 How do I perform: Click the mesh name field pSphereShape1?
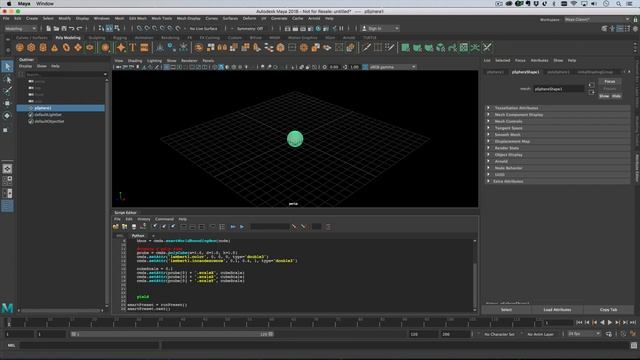click(x=558, y=89)
